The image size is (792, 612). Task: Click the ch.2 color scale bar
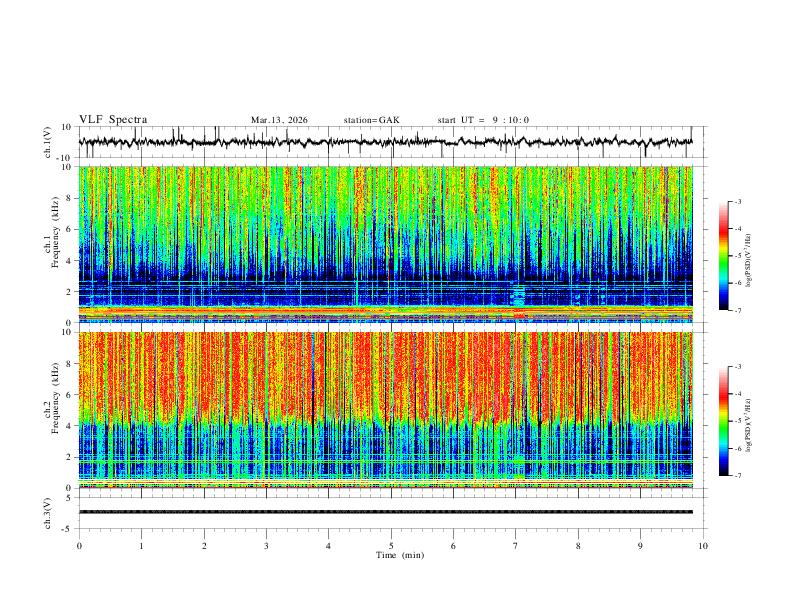(724, 421)
